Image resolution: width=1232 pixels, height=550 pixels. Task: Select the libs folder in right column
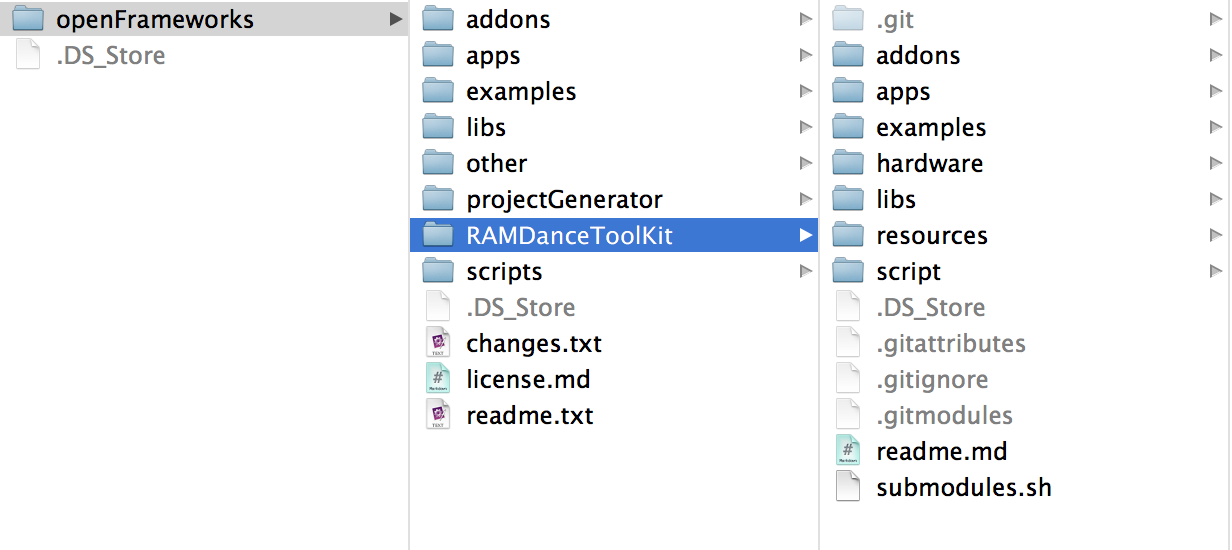[x=895, y=199]
